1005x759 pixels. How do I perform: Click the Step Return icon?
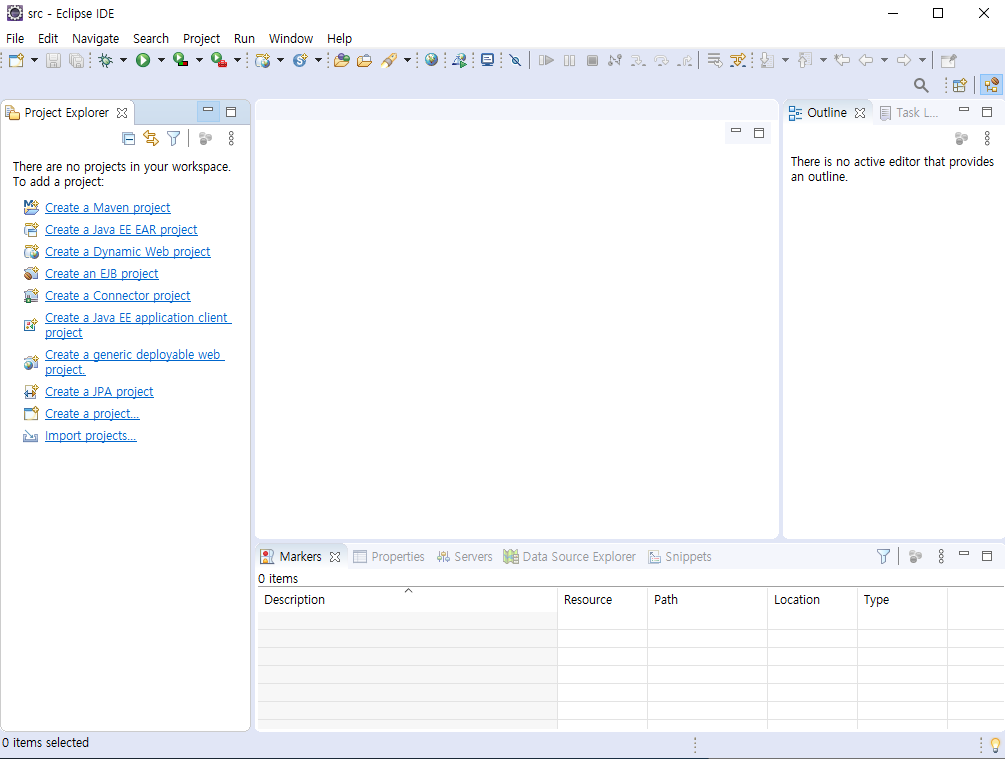[x=685, y=60]
